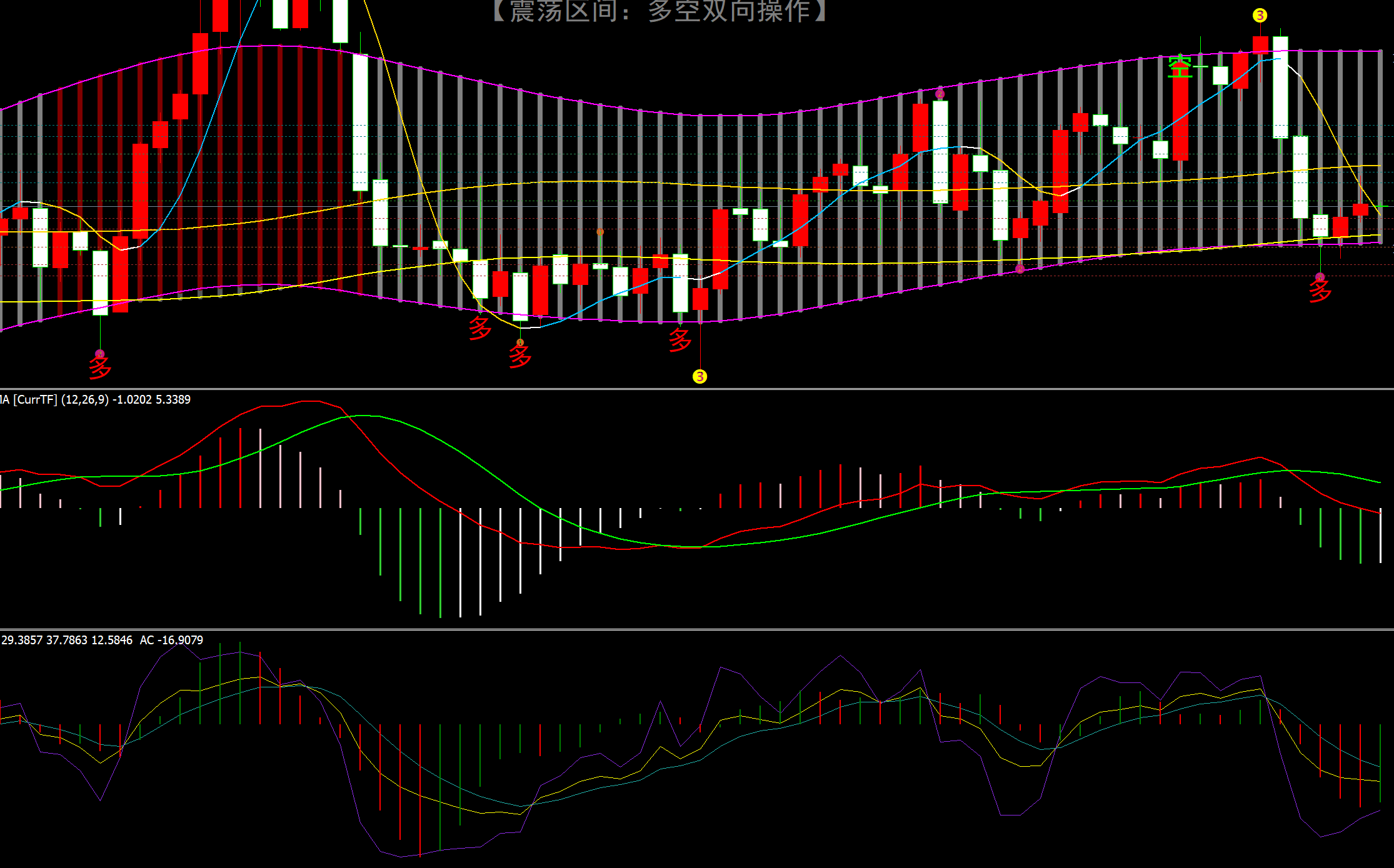
Task: Click the green 空 short signal label
Action: click(1180, 66)
